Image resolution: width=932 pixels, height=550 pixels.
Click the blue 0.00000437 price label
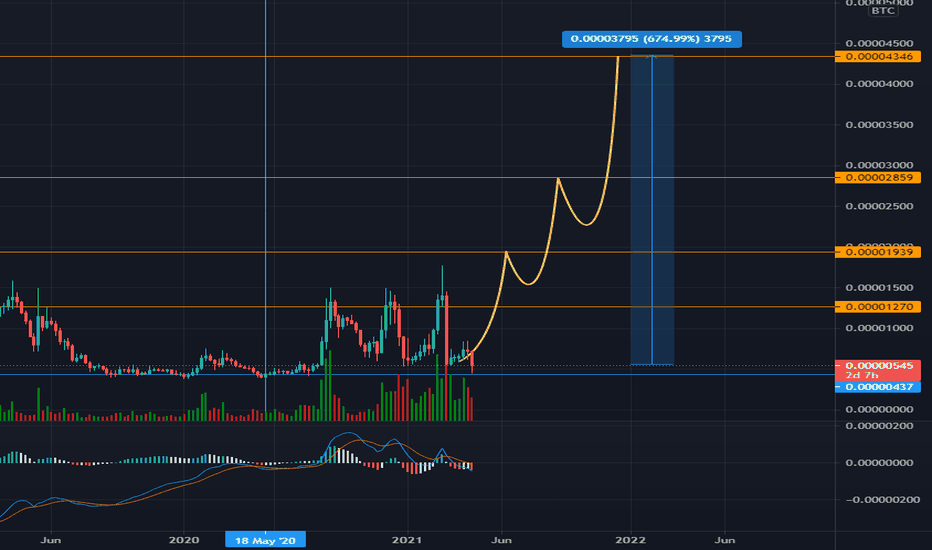(877, 387)
